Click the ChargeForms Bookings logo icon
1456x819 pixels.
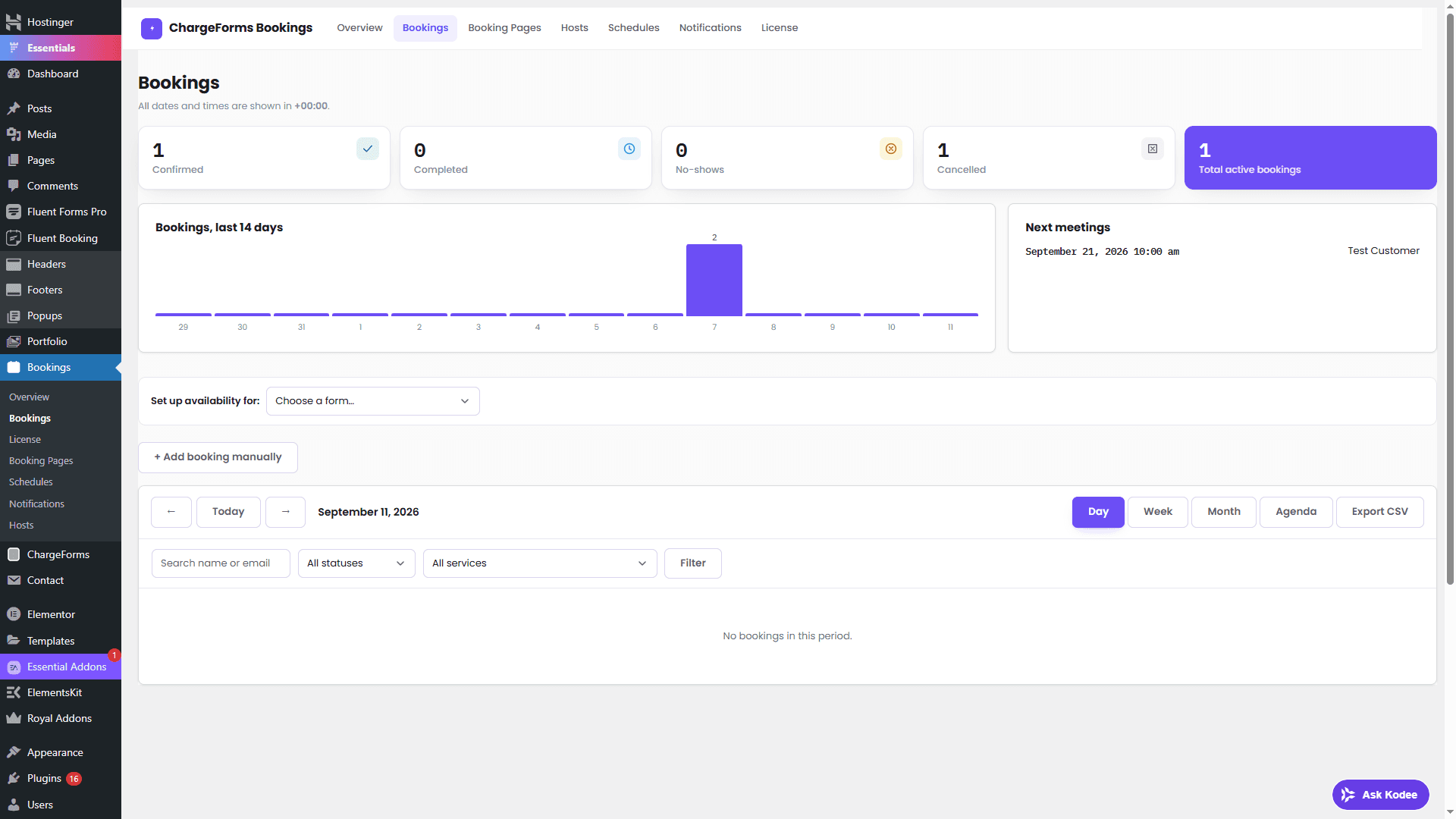tap(152, 28)
